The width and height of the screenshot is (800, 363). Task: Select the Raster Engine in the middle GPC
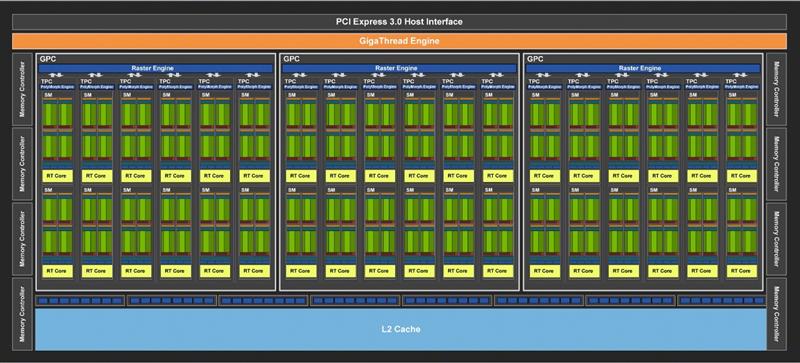pos(399,68)
